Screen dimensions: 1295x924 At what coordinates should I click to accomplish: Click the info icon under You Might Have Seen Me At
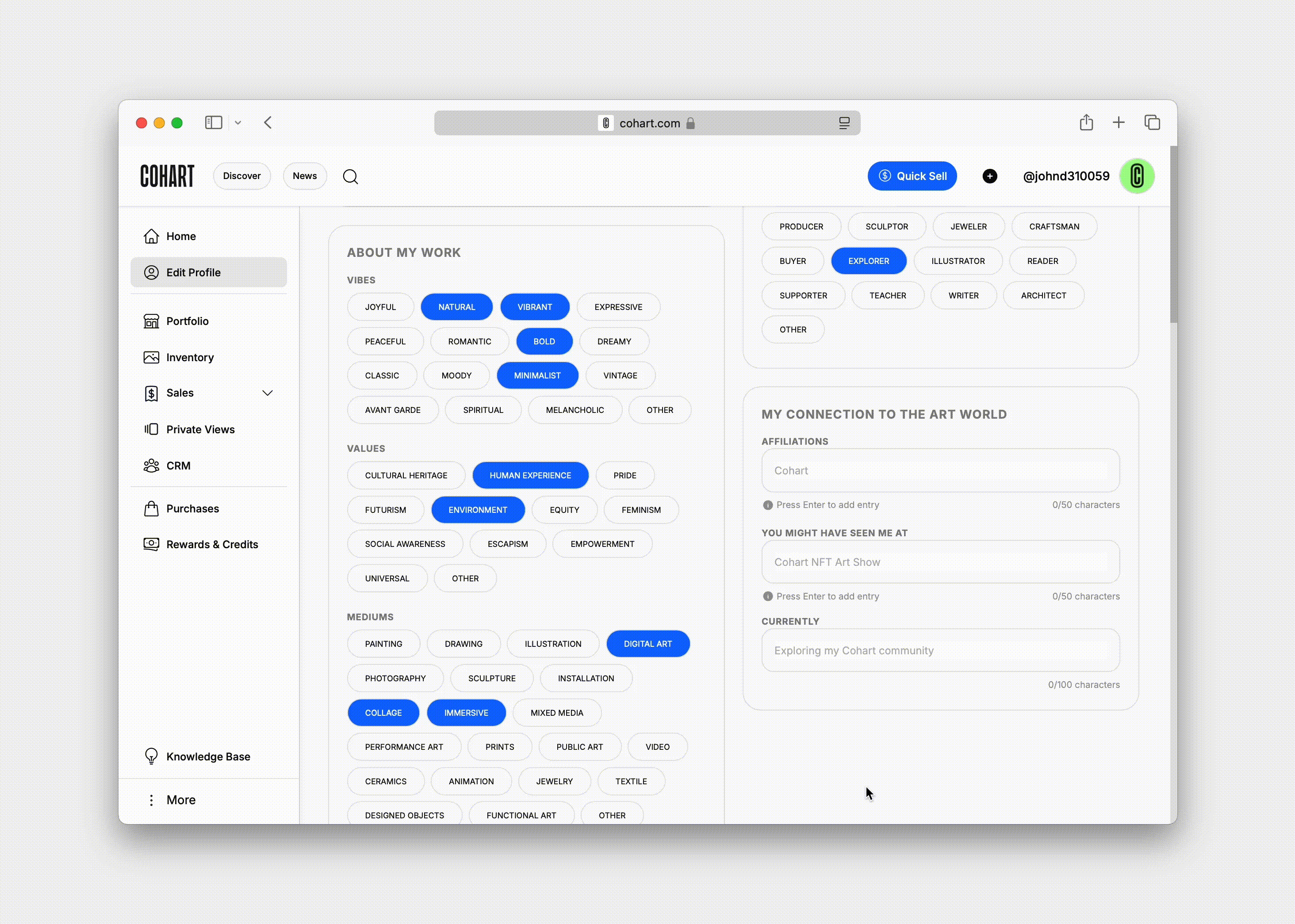(768, 596)
